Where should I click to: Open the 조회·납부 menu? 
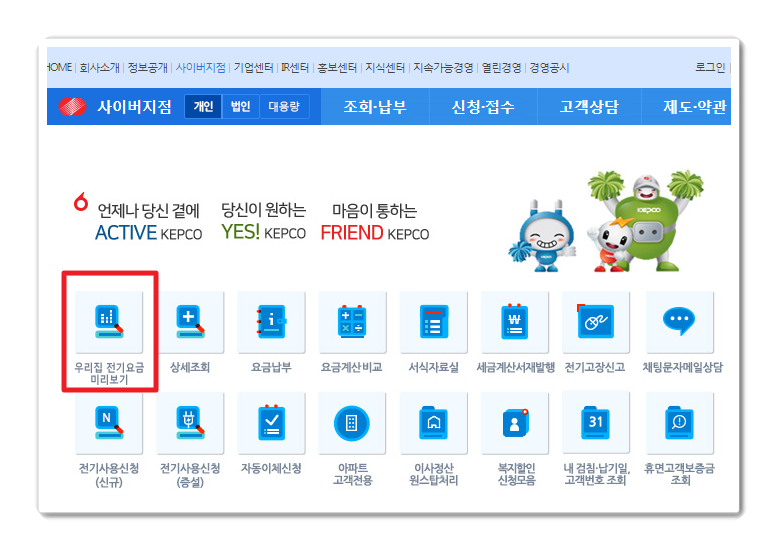pos(375,106)
